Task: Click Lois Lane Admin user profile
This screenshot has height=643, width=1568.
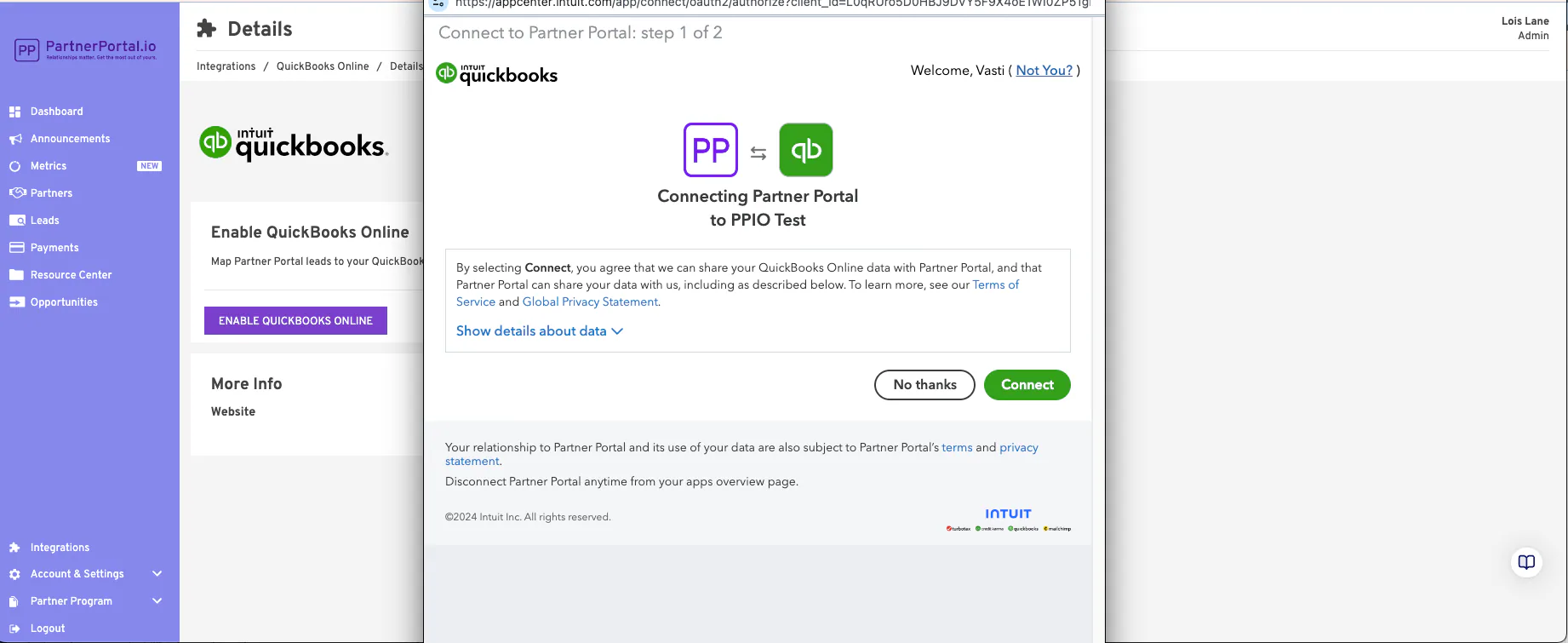Action: [x=1525, y=28]
